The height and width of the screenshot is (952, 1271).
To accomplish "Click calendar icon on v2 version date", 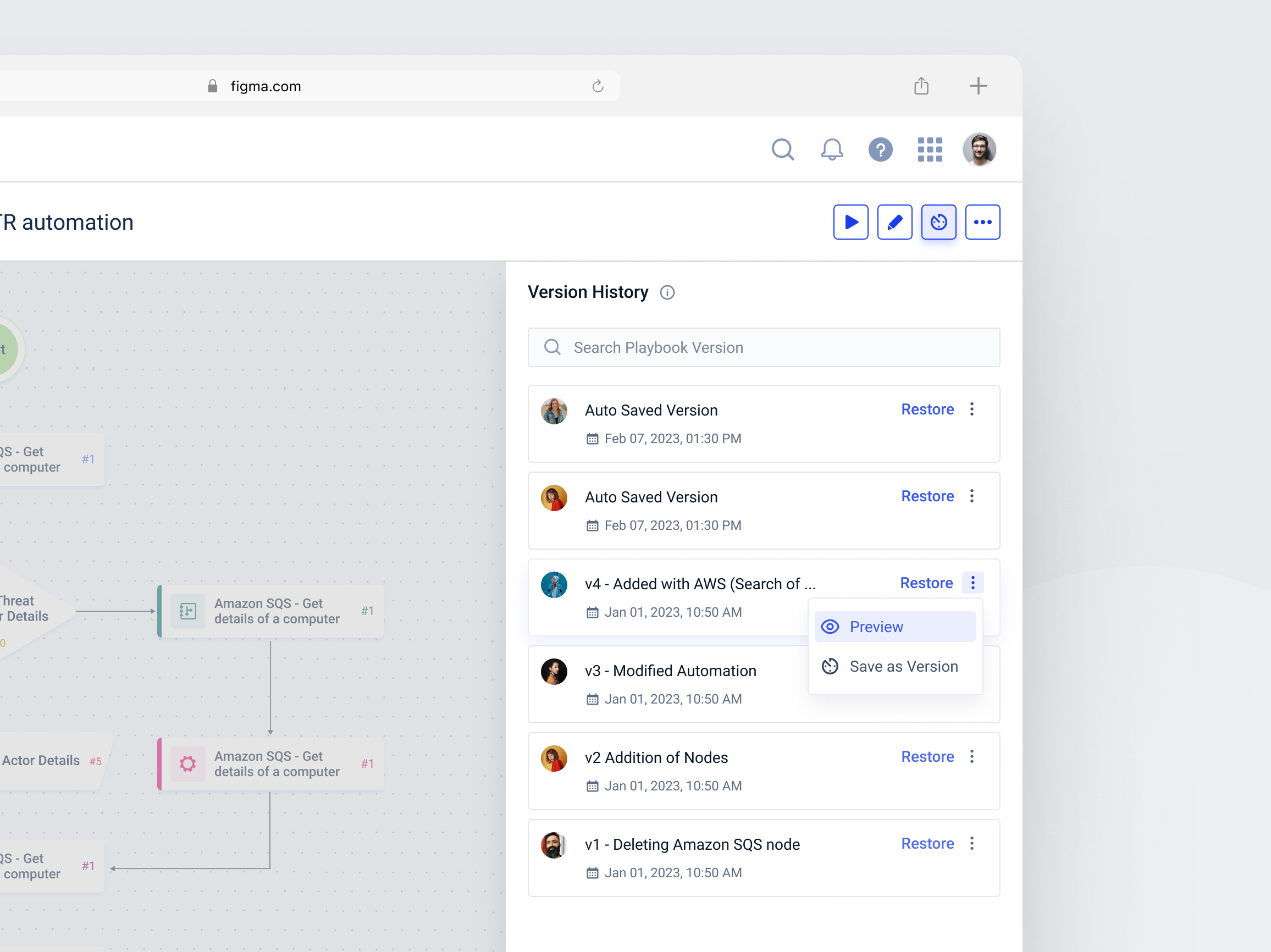I will pos(592,786).
